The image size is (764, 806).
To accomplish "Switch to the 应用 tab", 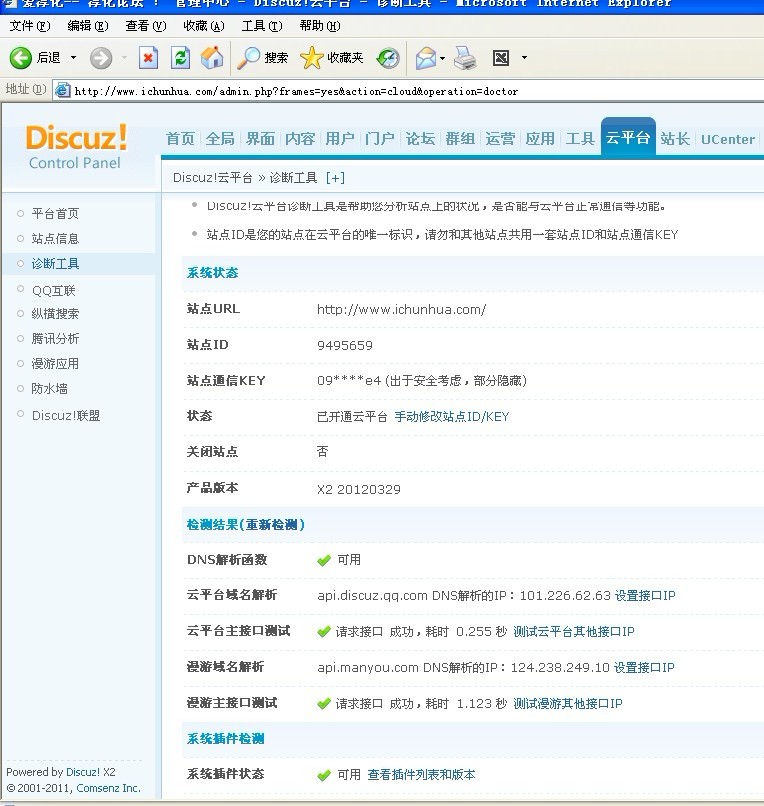I will [x=540, y=138].
